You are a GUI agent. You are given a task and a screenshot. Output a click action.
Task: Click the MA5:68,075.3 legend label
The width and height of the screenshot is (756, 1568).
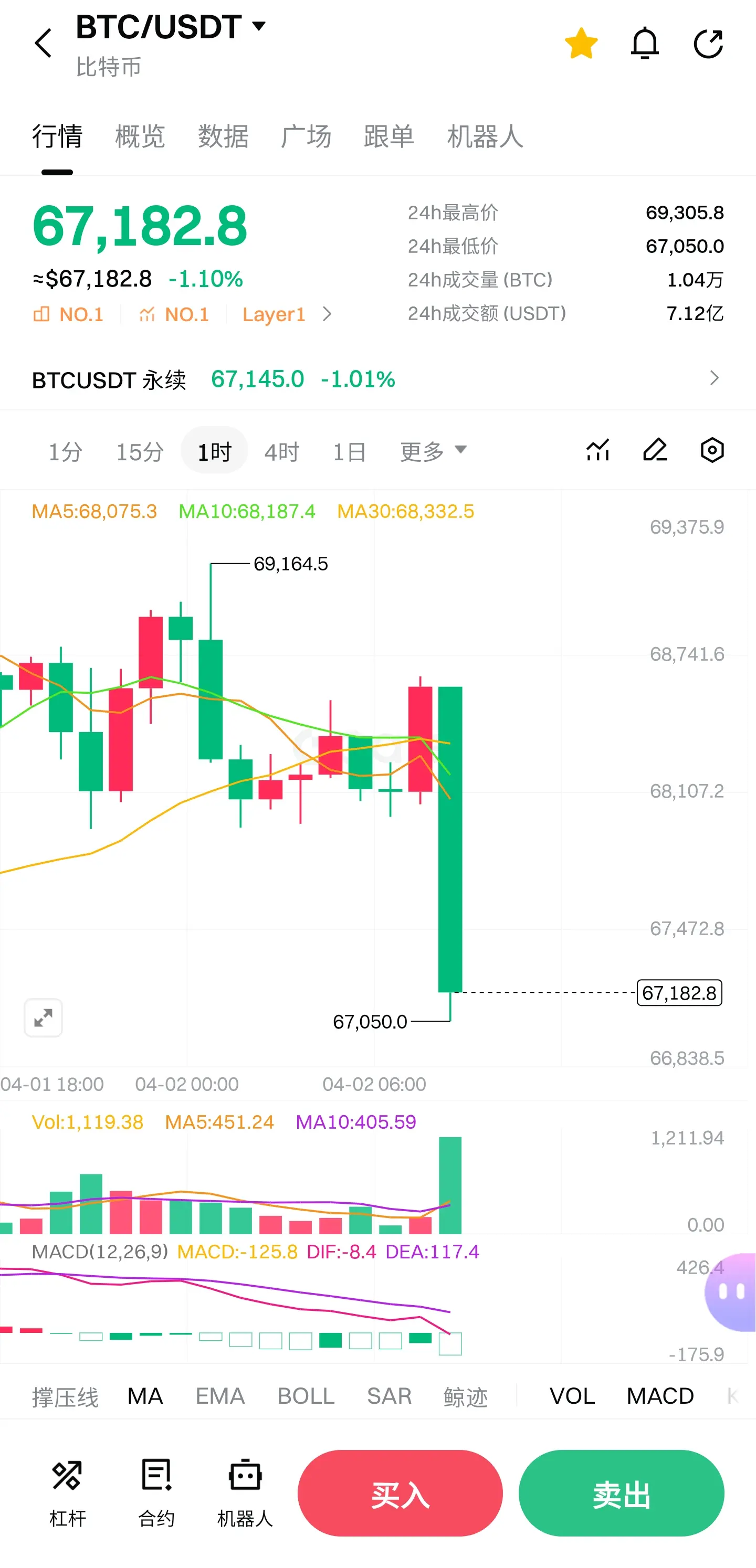pyautogui.click(x=94, y=511)
